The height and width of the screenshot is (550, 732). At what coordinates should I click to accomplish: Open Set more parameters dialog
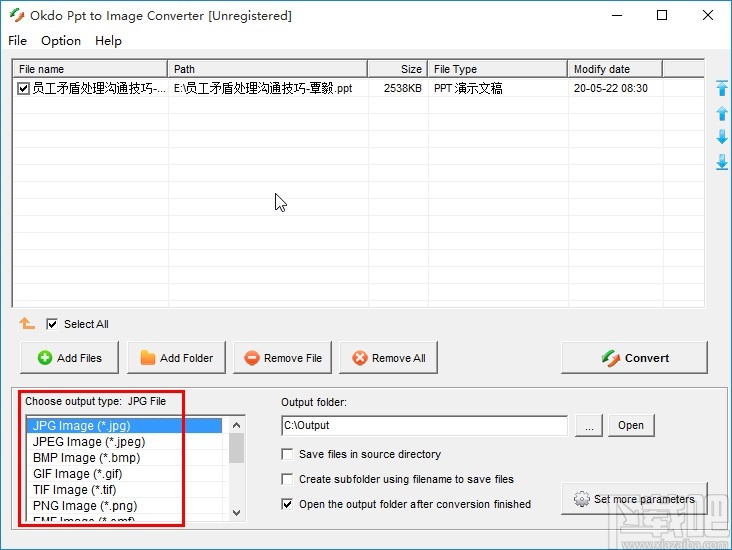point(634,499)
